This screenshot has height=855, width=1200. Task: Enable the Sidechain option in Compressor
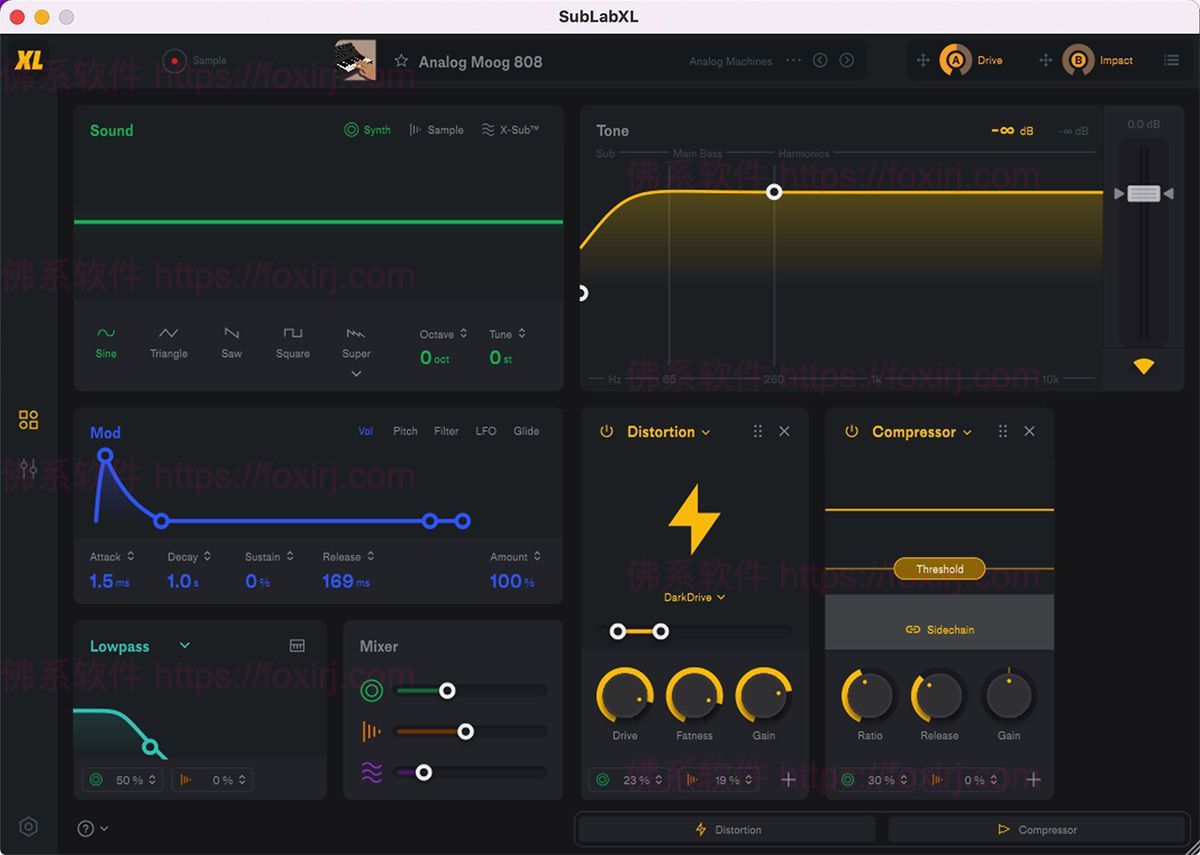pos(939,629)
